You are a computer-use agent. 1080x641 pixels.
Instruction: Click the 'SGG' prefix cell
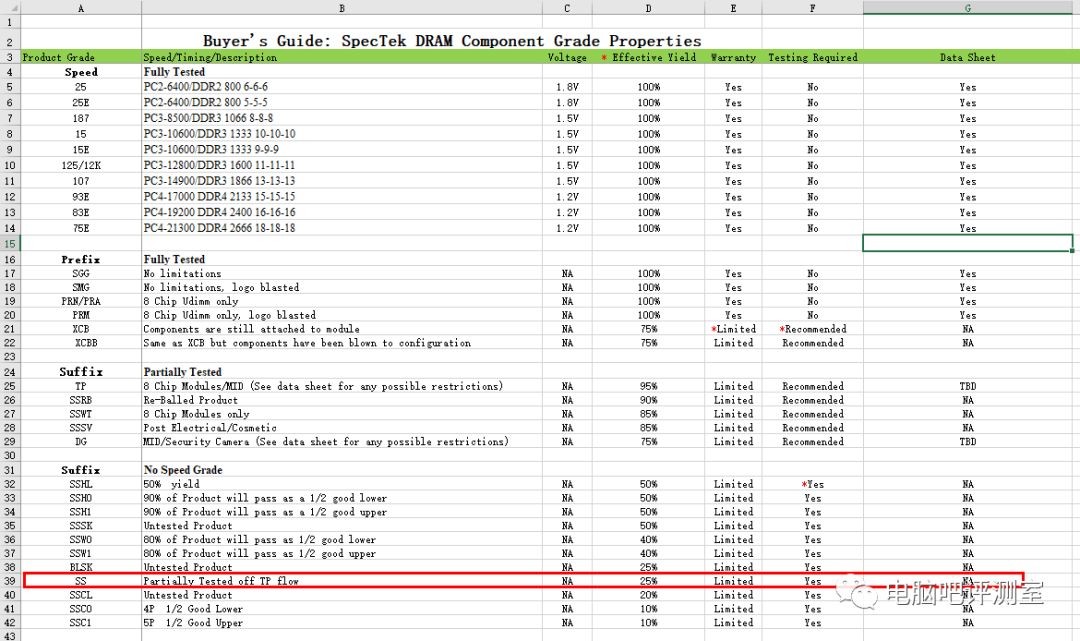[x=81, y=273]
